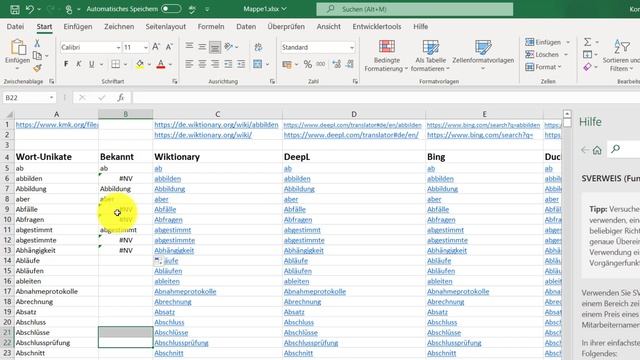Click the Hilfe pane search magnifier icon
This screenshot has height=360, width=640.
616,149
